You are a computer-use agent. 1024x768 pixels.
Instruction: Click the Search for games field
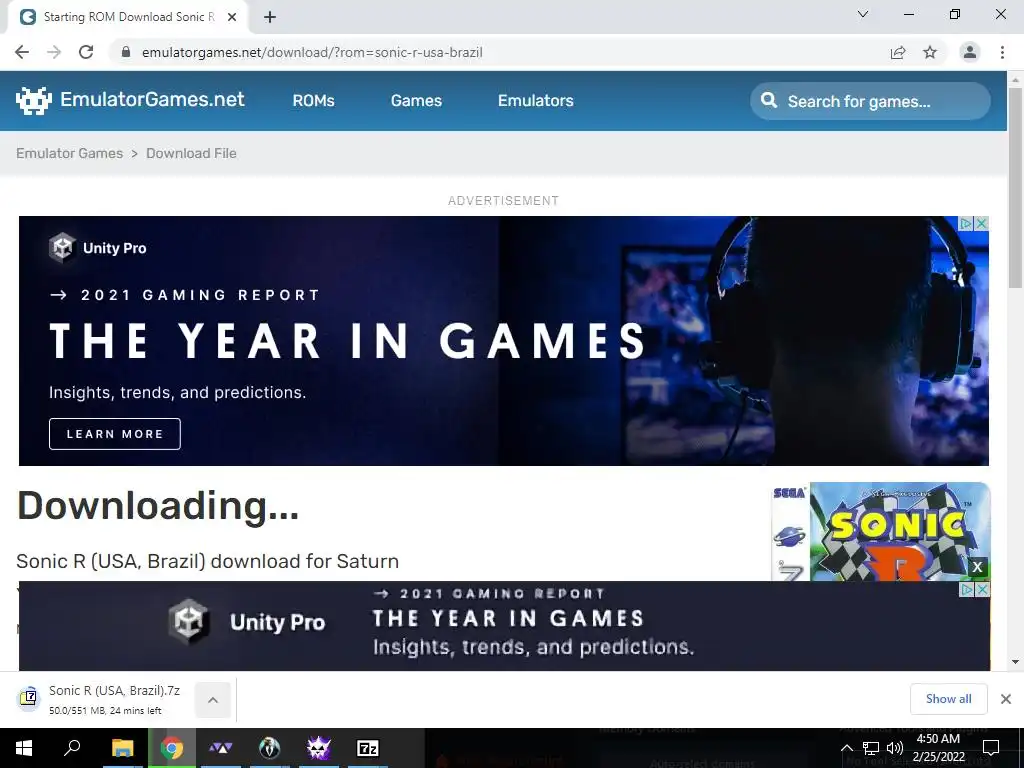(x=870, y=101)
